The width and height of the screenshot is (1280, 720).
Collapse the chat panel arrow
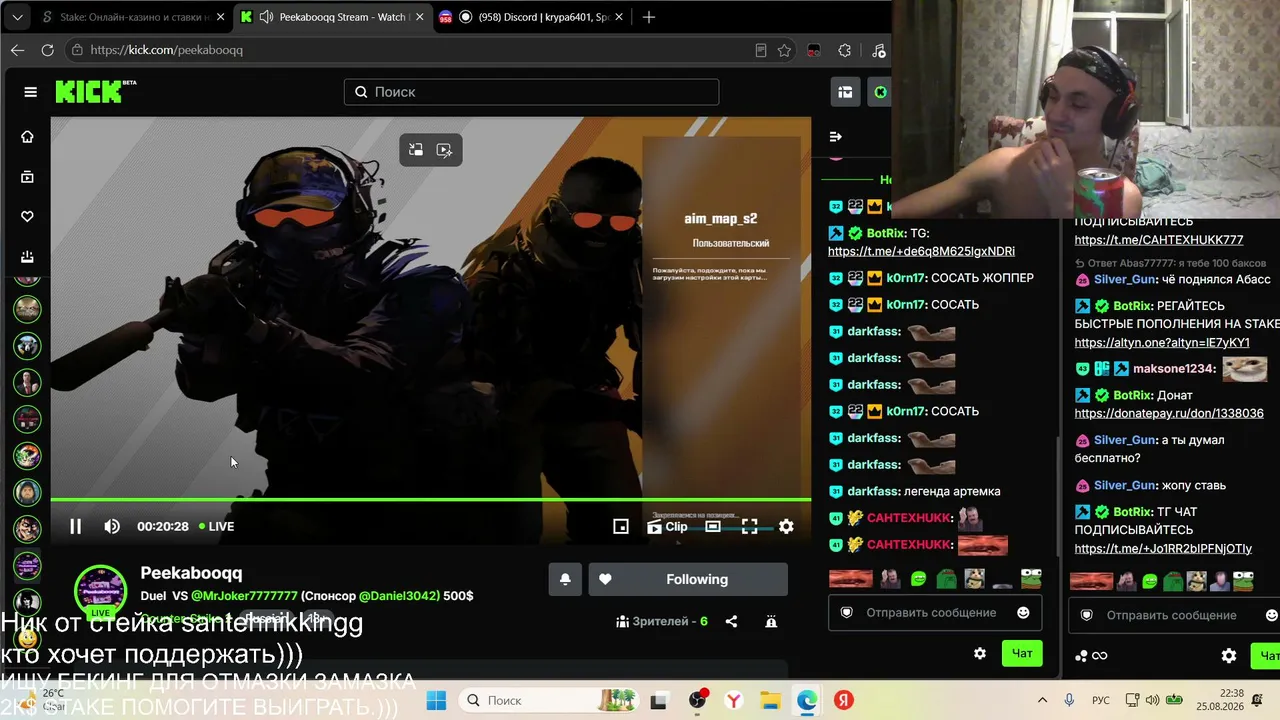click(x=836, y=137)
